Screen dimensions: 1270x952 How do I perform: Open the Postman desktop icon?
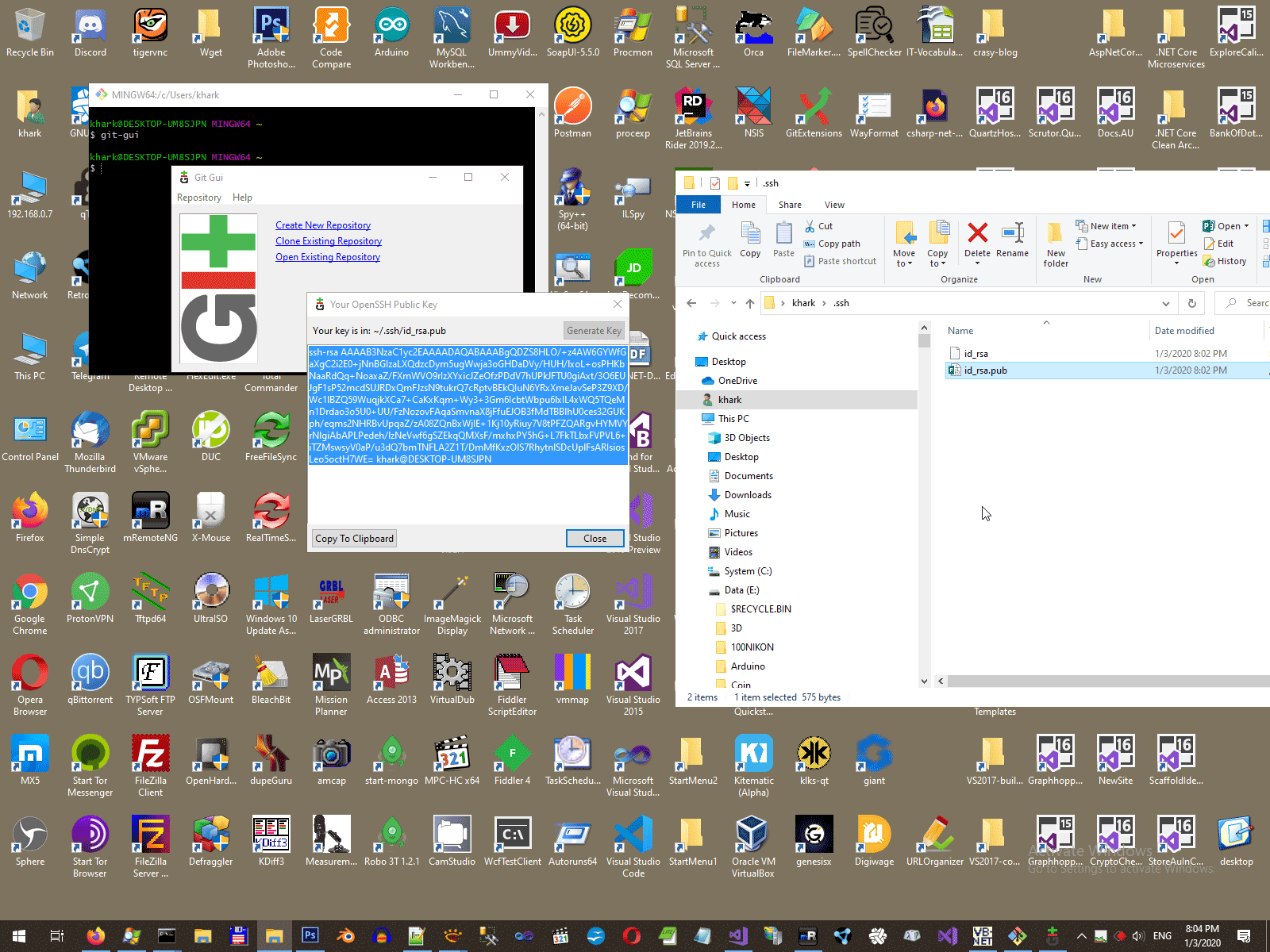572,113
